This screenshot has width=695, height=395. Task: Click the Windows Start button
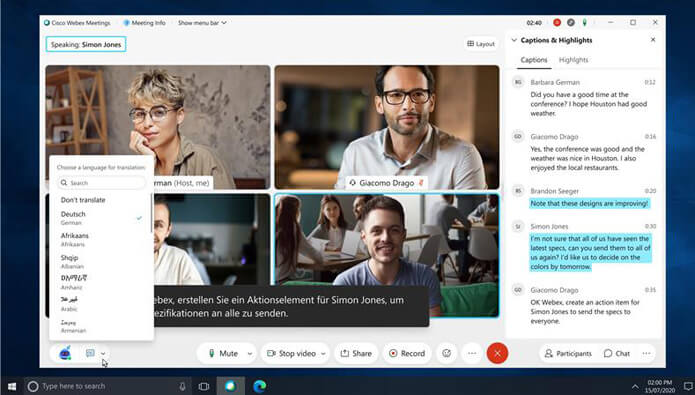point(12,386)
